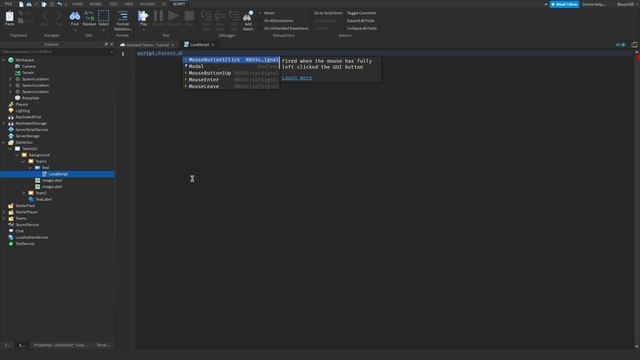The height and width of the screenshot is (360, 640).
Task: Choose MouseButton1Click from autocomplete
Action: click(x=231, y=60)
